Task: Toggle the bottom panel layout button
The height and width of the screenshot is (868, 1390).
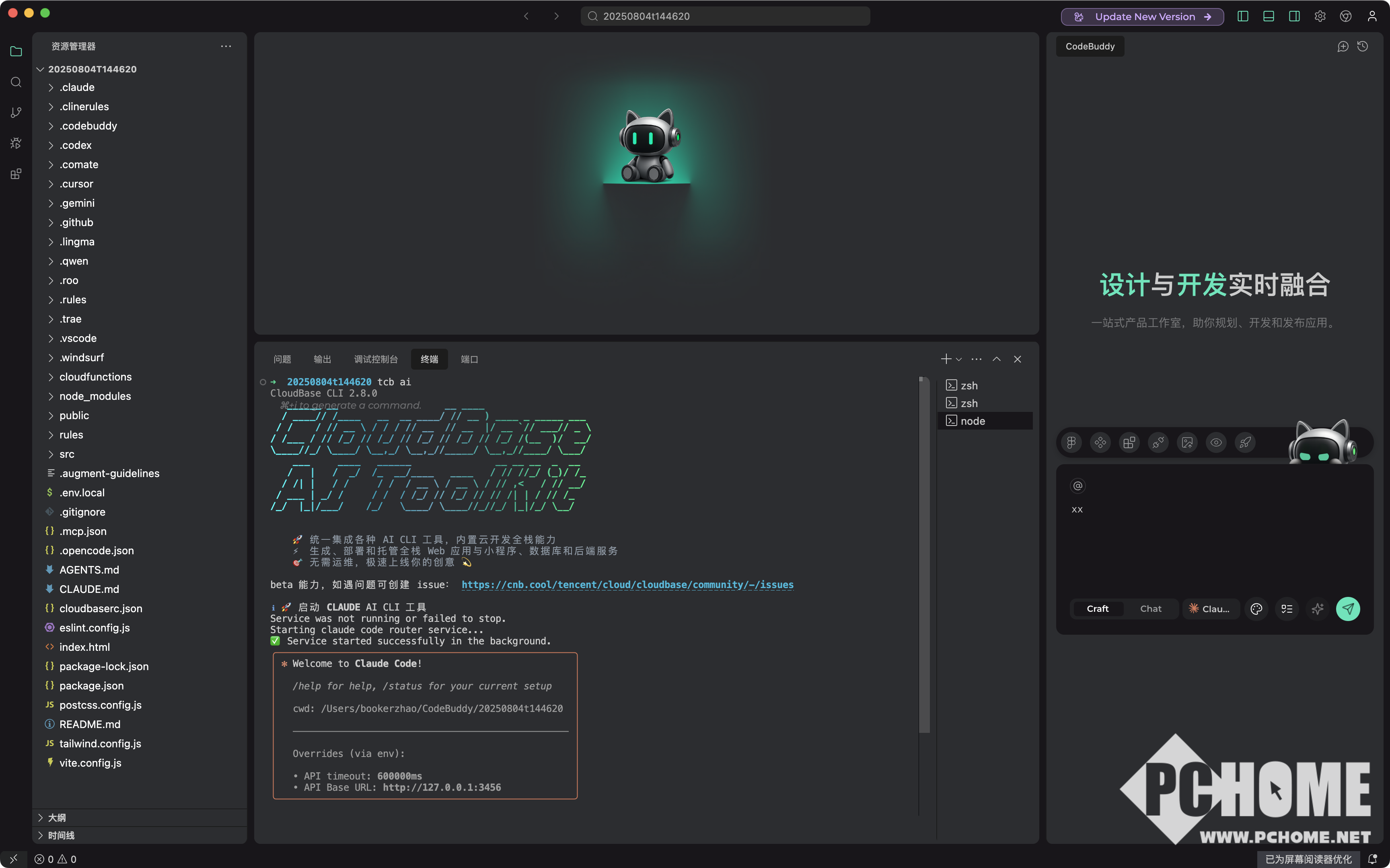Action: pyautogui.click(x=1268, y=16)
